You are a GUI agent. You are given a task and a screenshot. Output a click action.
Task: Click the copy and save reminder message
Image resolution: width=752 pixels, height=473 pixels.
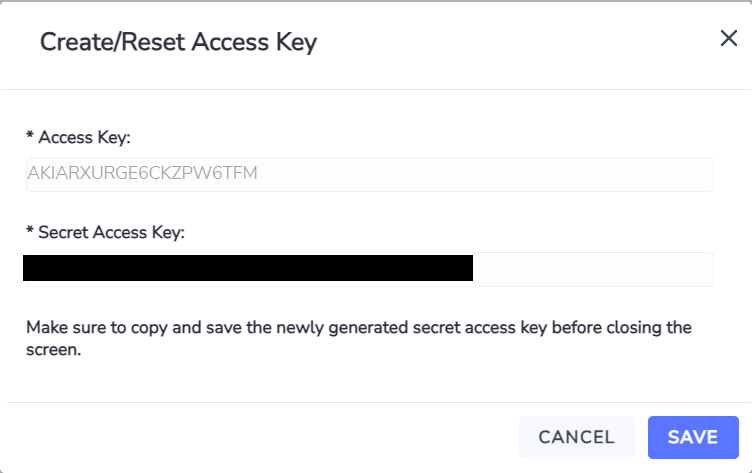359,338
